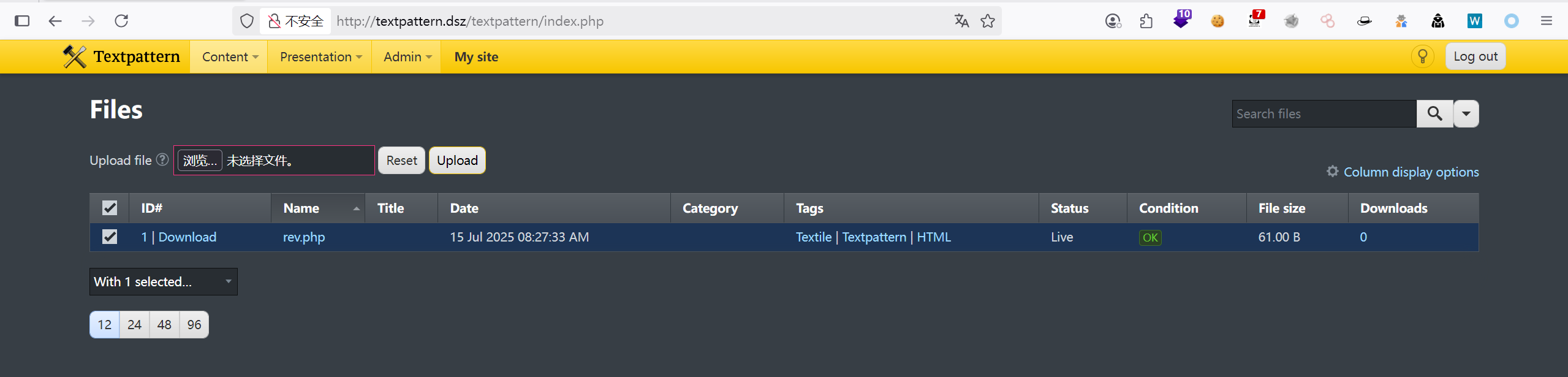The image size is (1568, 377).
Task: Open the browser extensions puzzle icon
Action: point(1146,21)
